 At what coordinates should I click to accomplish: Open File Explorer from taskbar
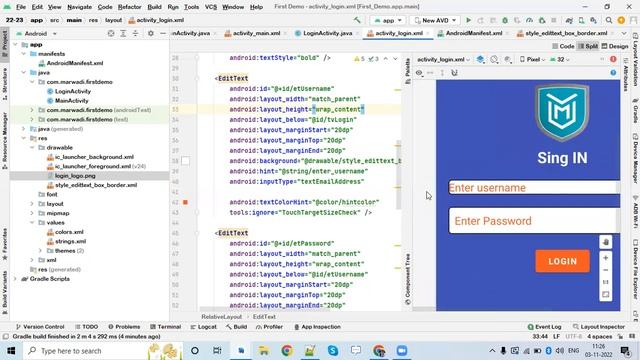coord(264,351)
